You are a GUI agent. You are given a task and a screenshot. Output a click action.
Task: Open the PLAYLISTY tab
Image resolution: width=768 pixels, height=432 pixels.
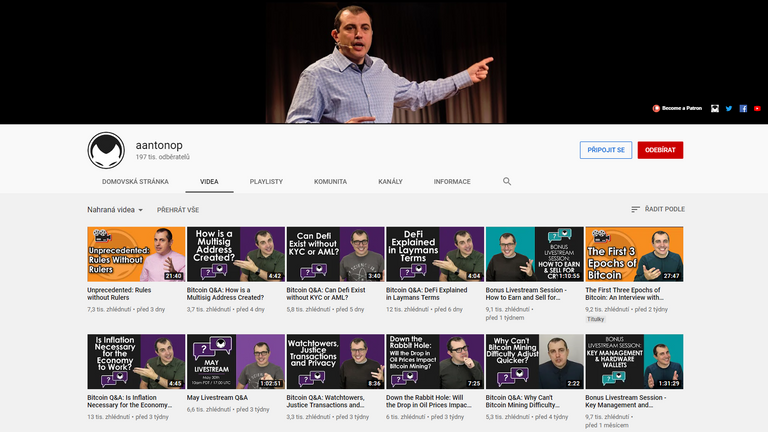(x=266, y=182)
